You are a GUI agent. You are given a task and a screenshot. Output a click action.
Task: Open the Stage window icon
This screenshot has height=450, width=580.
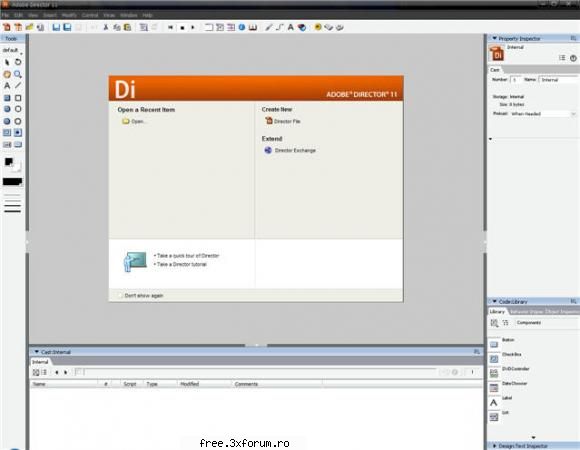click(x=209, y=27)
